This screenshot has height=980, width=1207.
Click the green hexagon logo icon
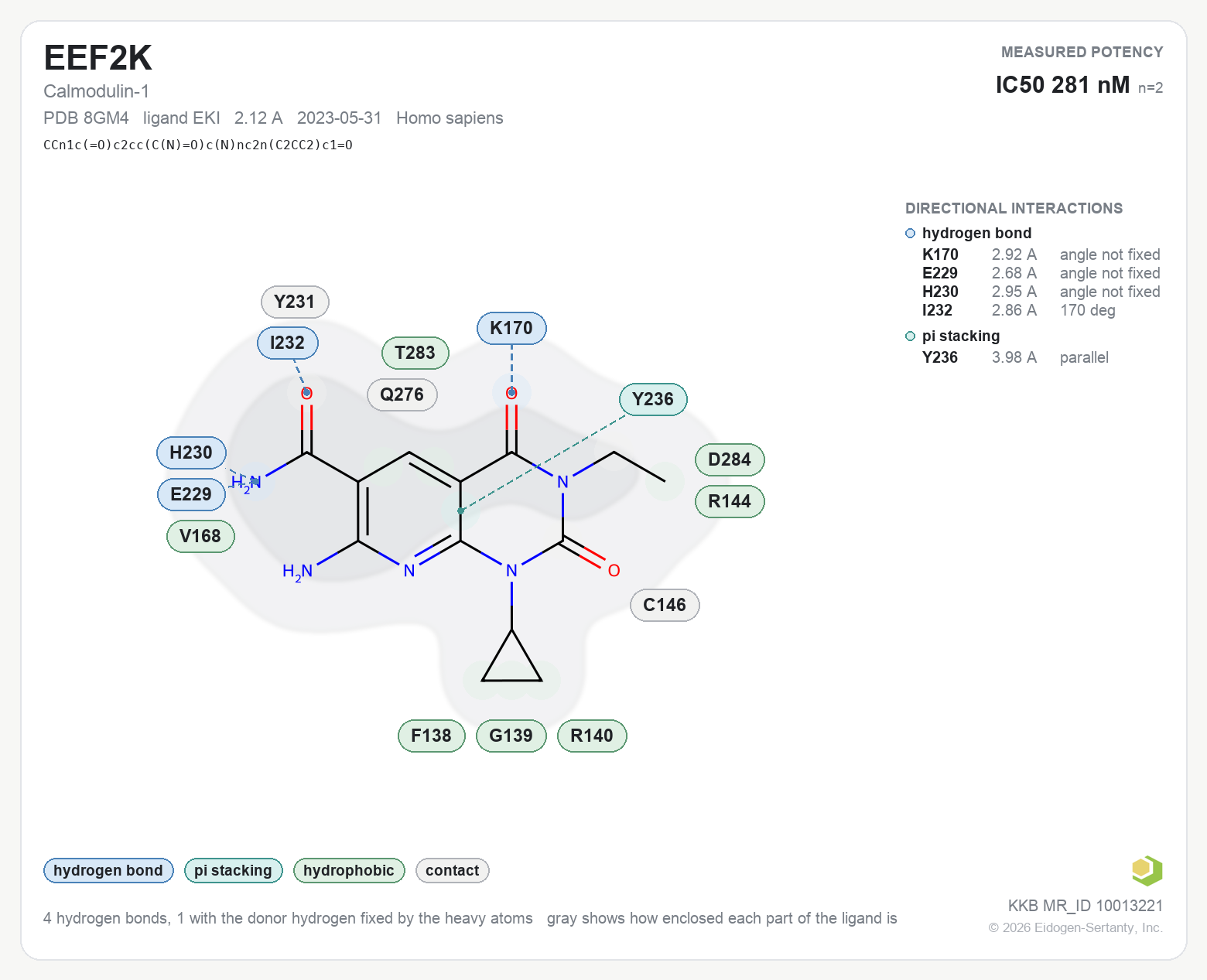click(x=1147, y=870)
